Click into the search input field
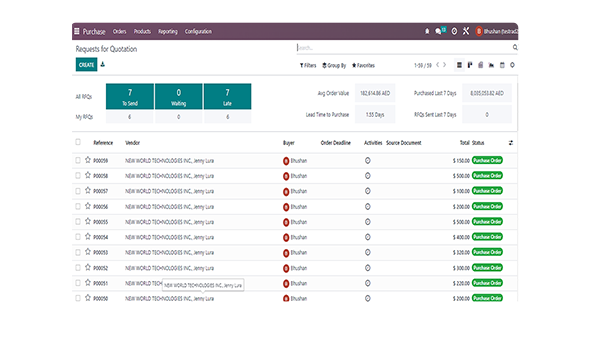Image resolution: width=590 pixels, height=360 pixels. [403, 48]
